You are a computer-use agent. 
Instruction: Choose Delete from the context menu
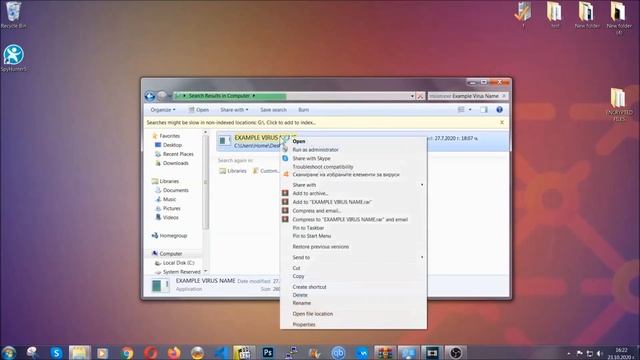point(300,295)
